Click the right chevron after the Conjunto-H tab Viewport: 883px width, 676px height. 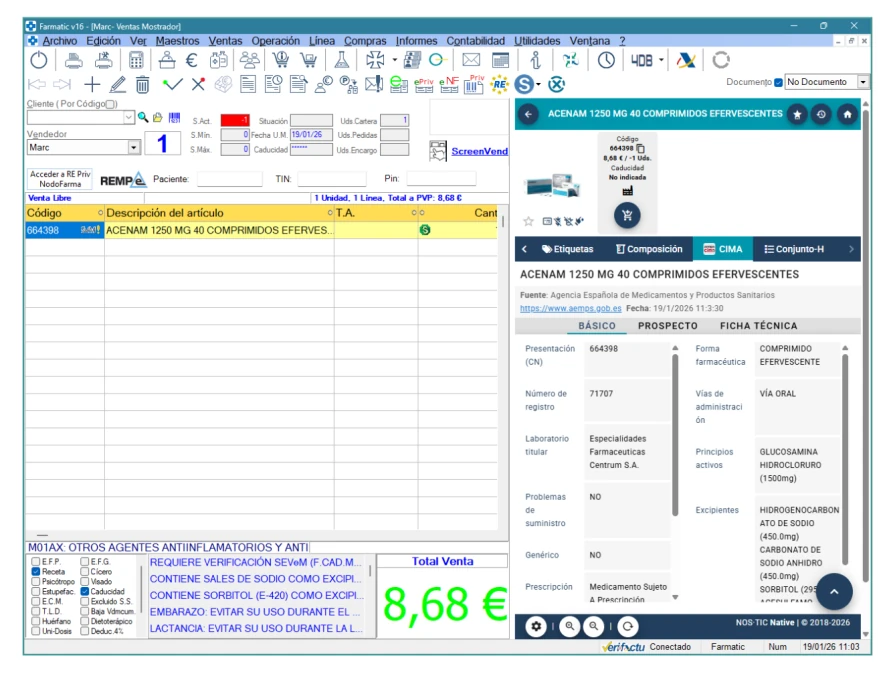pyautogui.click(x=851, y=249)
